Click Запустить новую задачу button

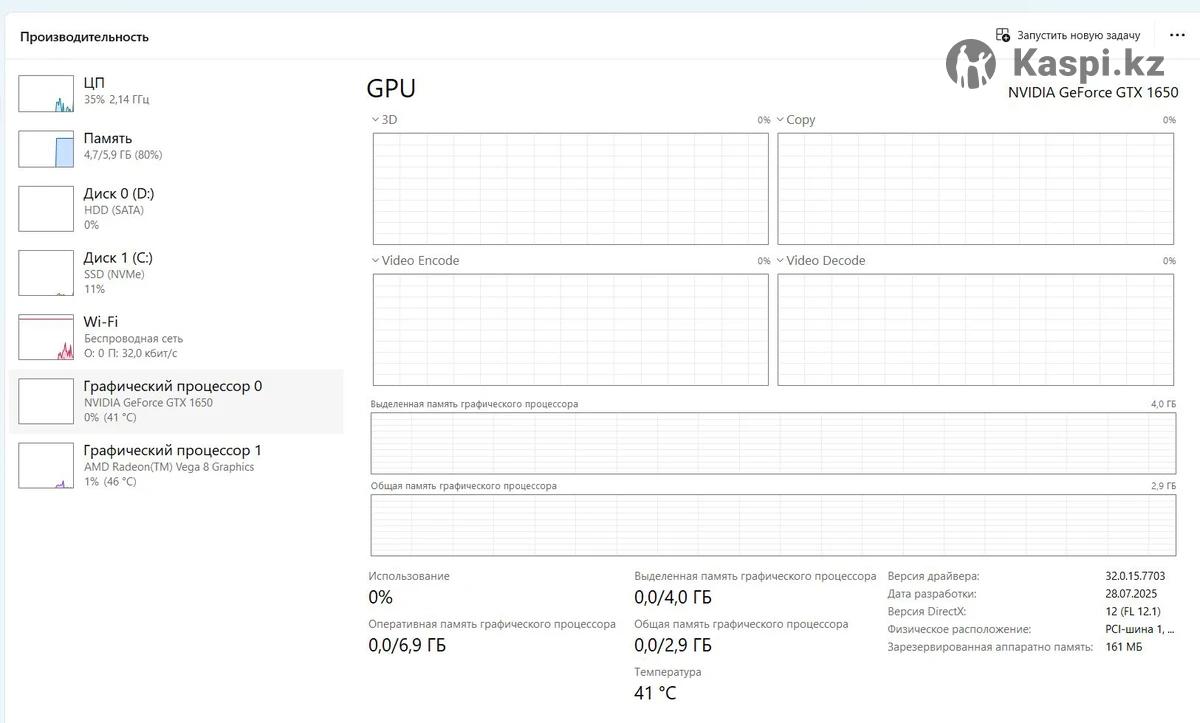pyautogui.click(x=1078, y=35)
